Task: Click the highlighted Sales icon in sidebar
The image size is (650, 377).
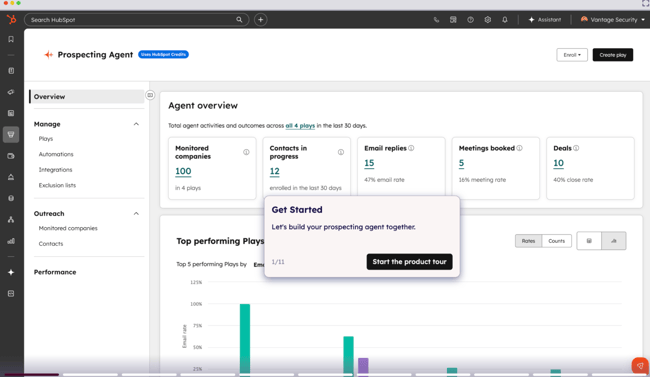Action: click(11, 134)
